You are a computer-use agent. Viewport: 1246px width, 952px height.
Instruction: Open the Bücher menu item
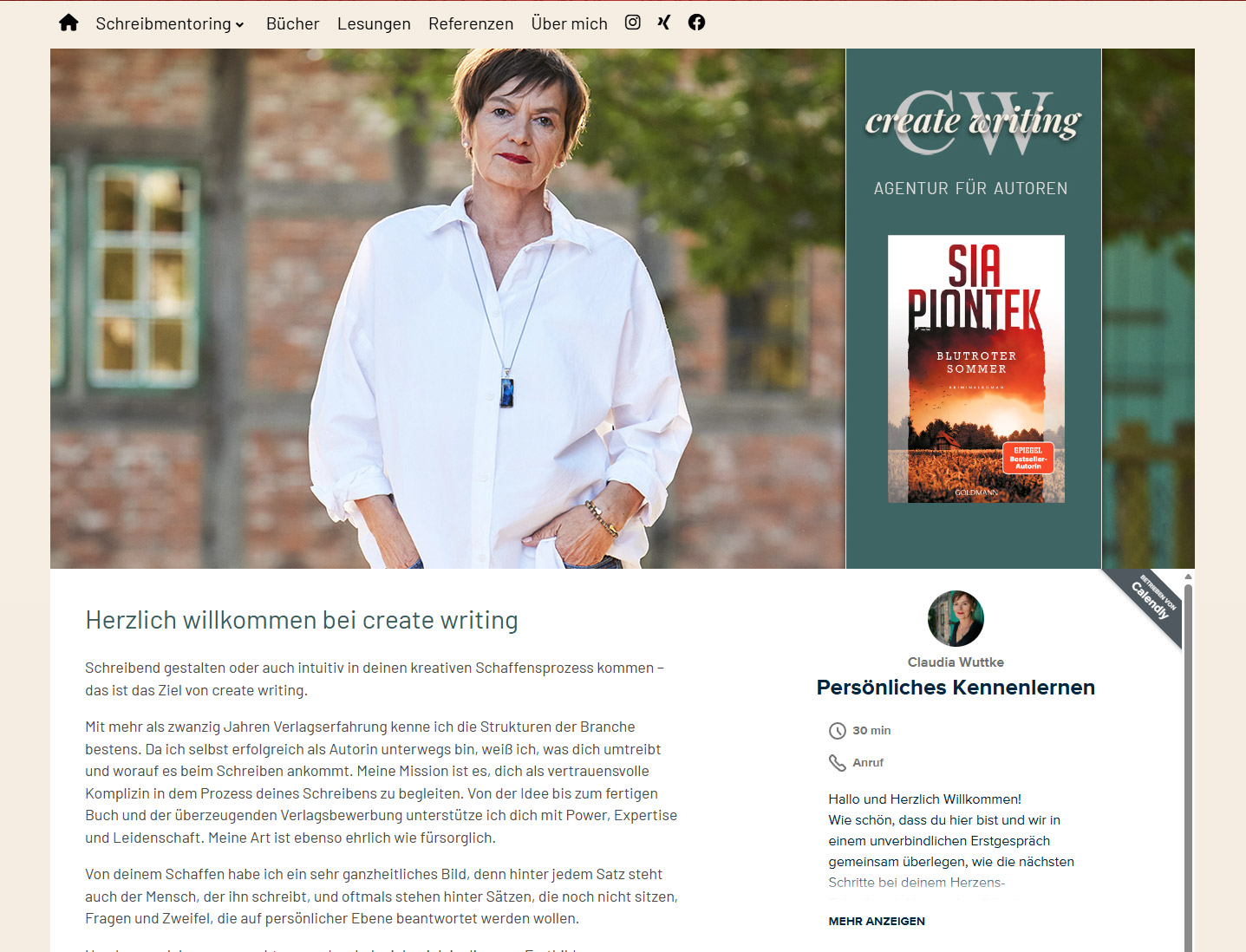coord(292,23)
